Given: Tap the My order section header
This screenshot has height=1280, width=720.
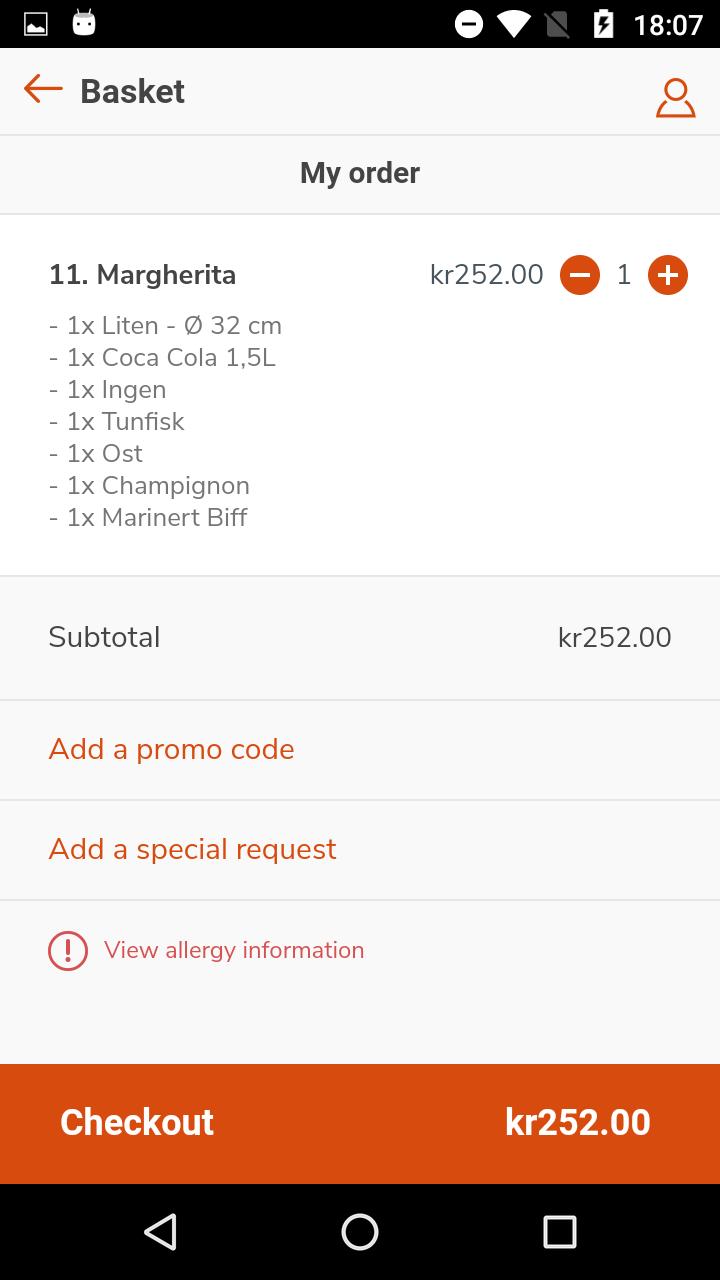Looking at the screenshot, I should tap(360, 173).
